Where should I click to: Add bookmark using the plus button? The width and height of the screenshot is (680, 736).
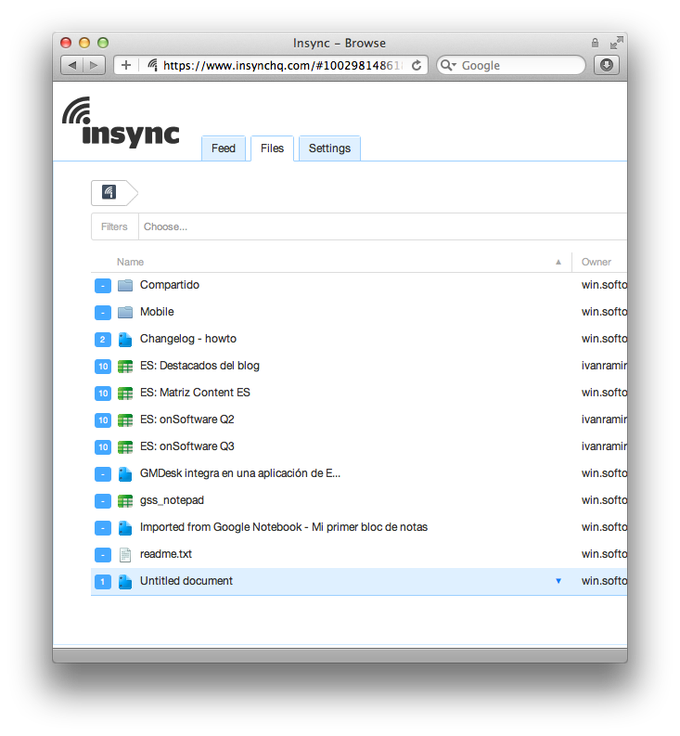[126, 65]
